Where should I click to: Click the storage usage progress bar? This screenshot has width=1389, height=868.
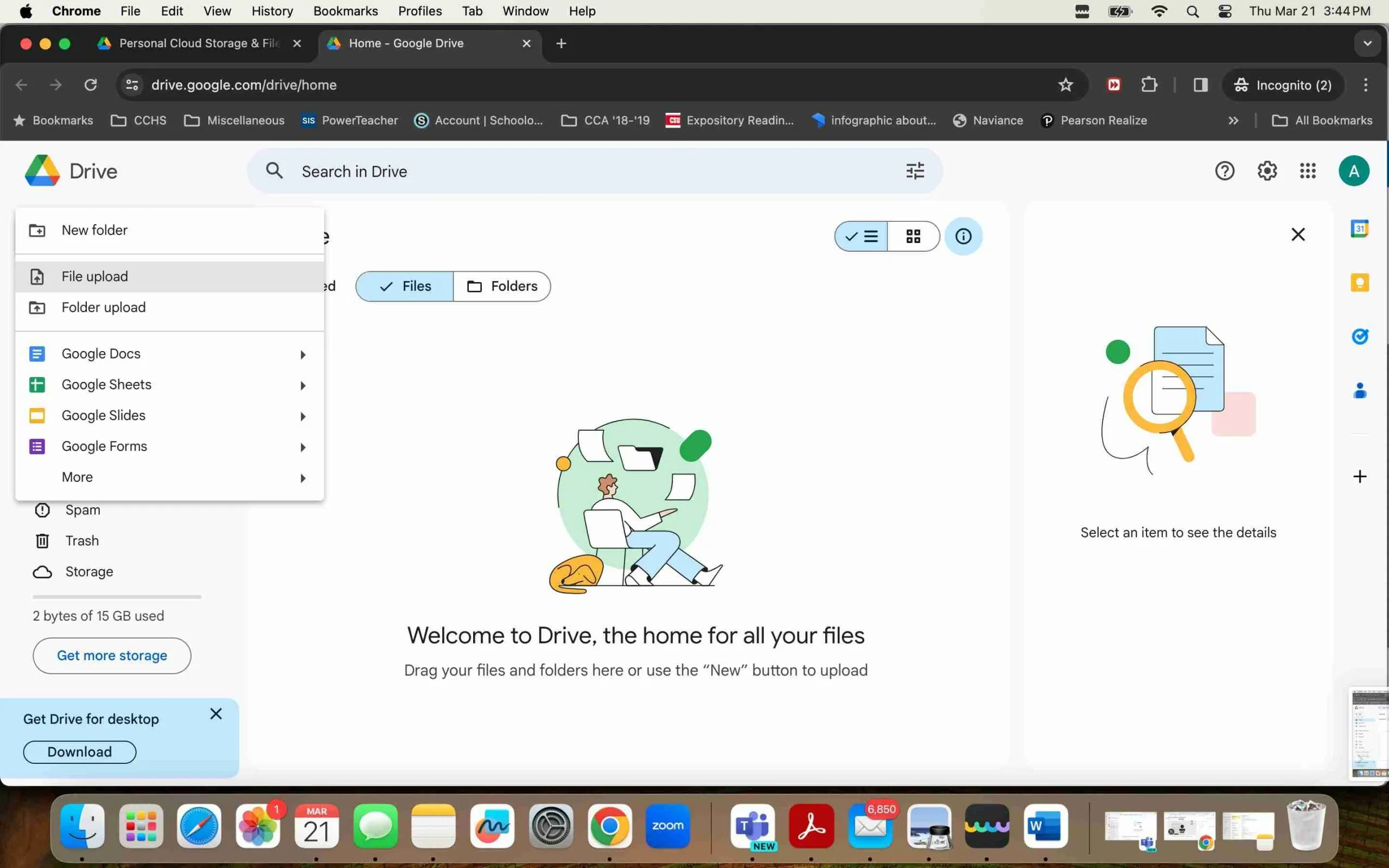tap(117, 597)
